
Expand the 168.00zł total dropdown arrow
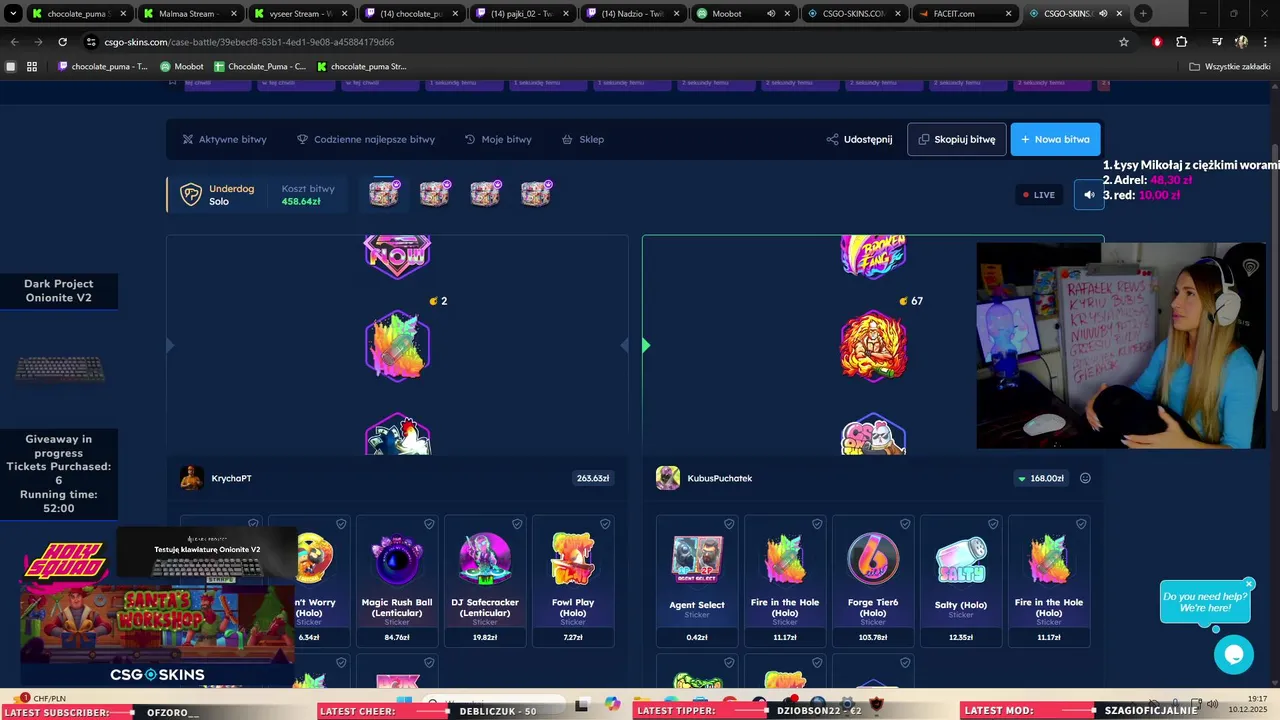pos(1022,479)
